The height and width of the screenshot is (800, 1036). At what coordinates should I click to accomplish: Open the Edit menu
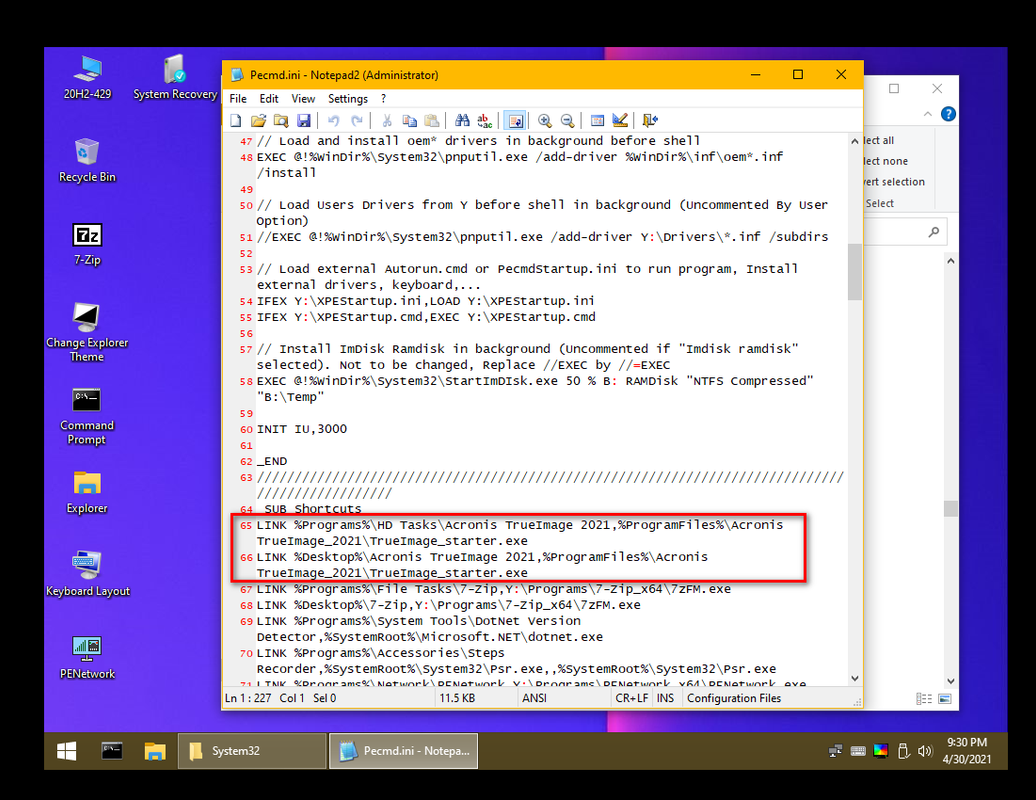point(269,98)
